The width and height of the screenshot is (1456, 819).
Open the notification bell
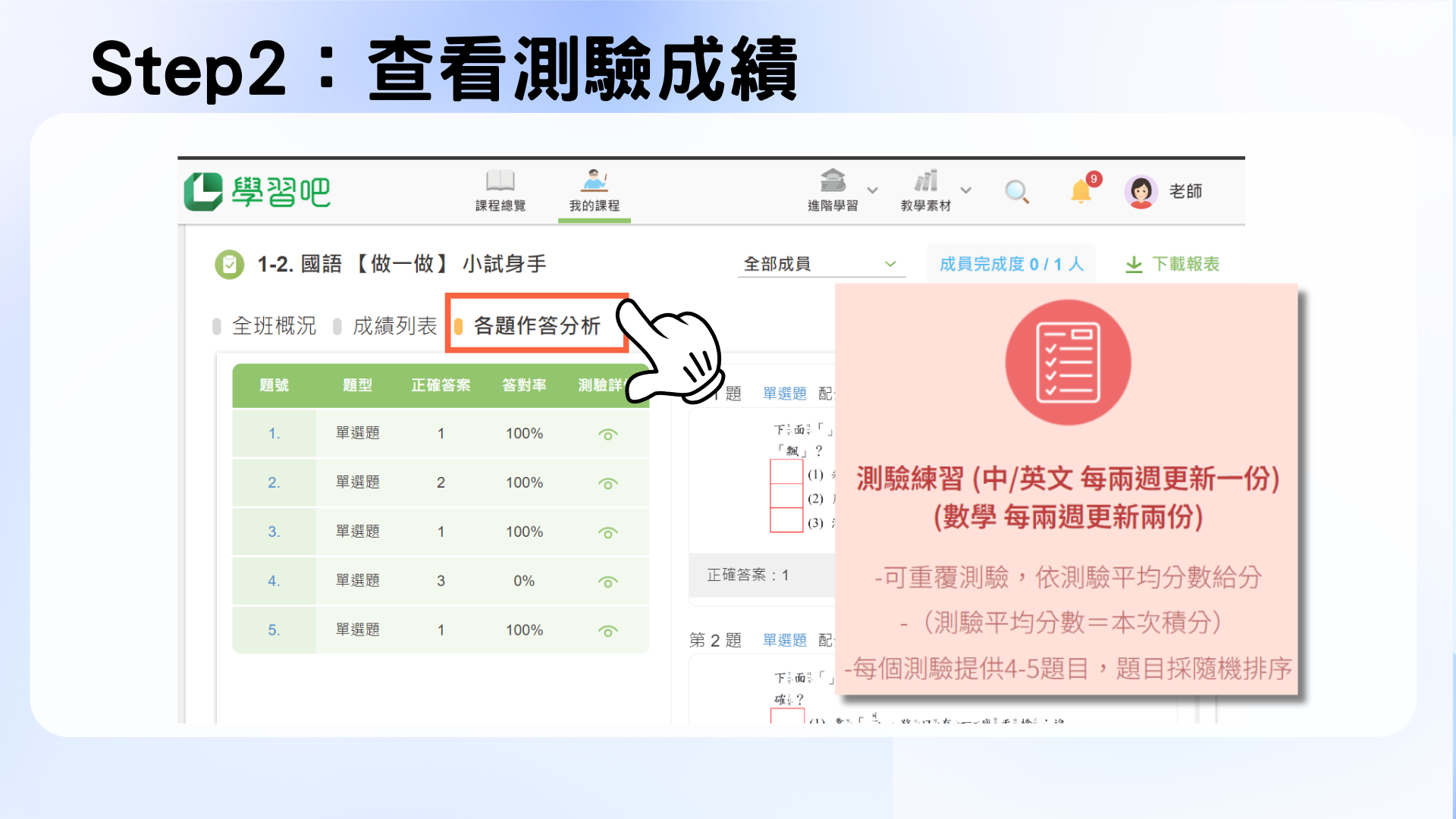(x=1081, y=192)
